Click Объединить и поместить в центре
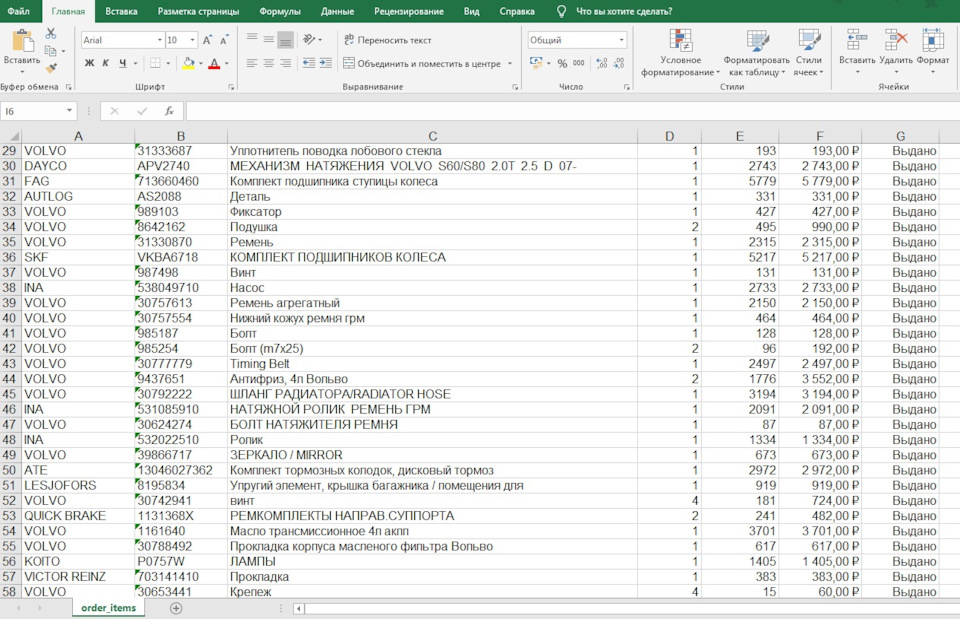The image size is (960, 619). 422,63
